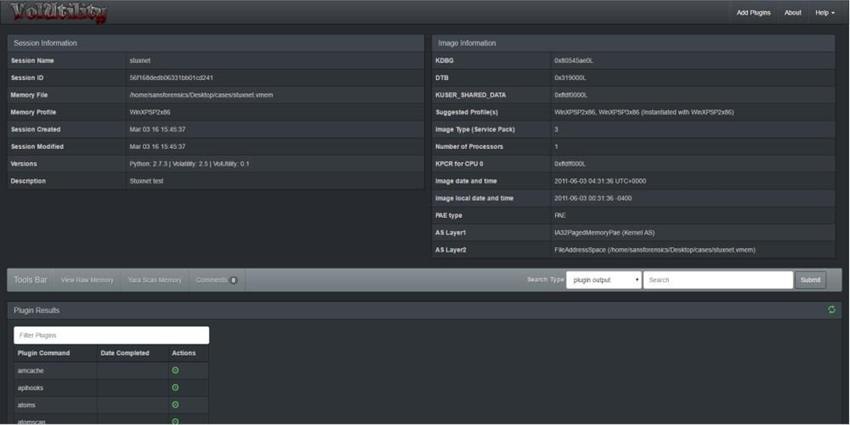Open View Raw Memory tool

[x=87, y=280]
